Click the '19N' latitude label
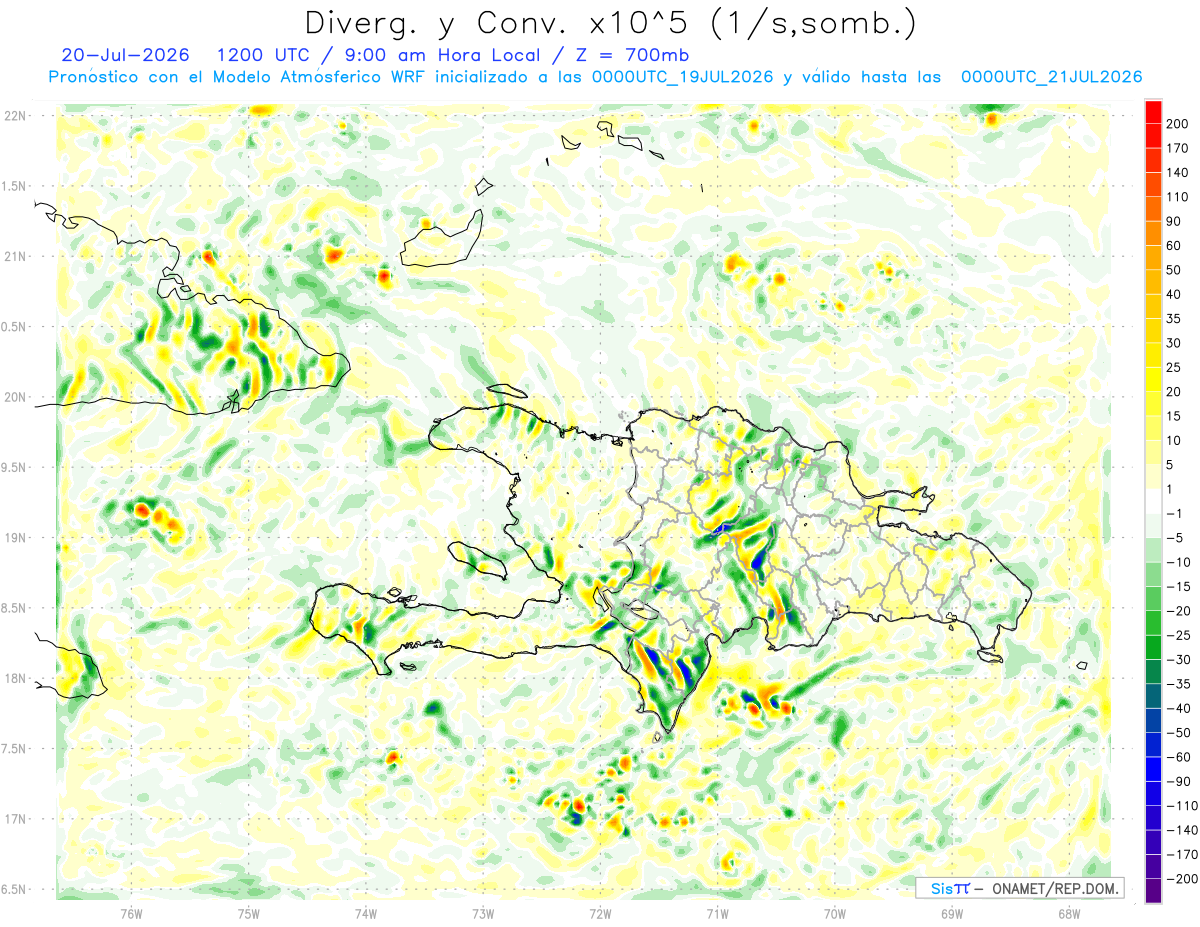 pos(15,538)
